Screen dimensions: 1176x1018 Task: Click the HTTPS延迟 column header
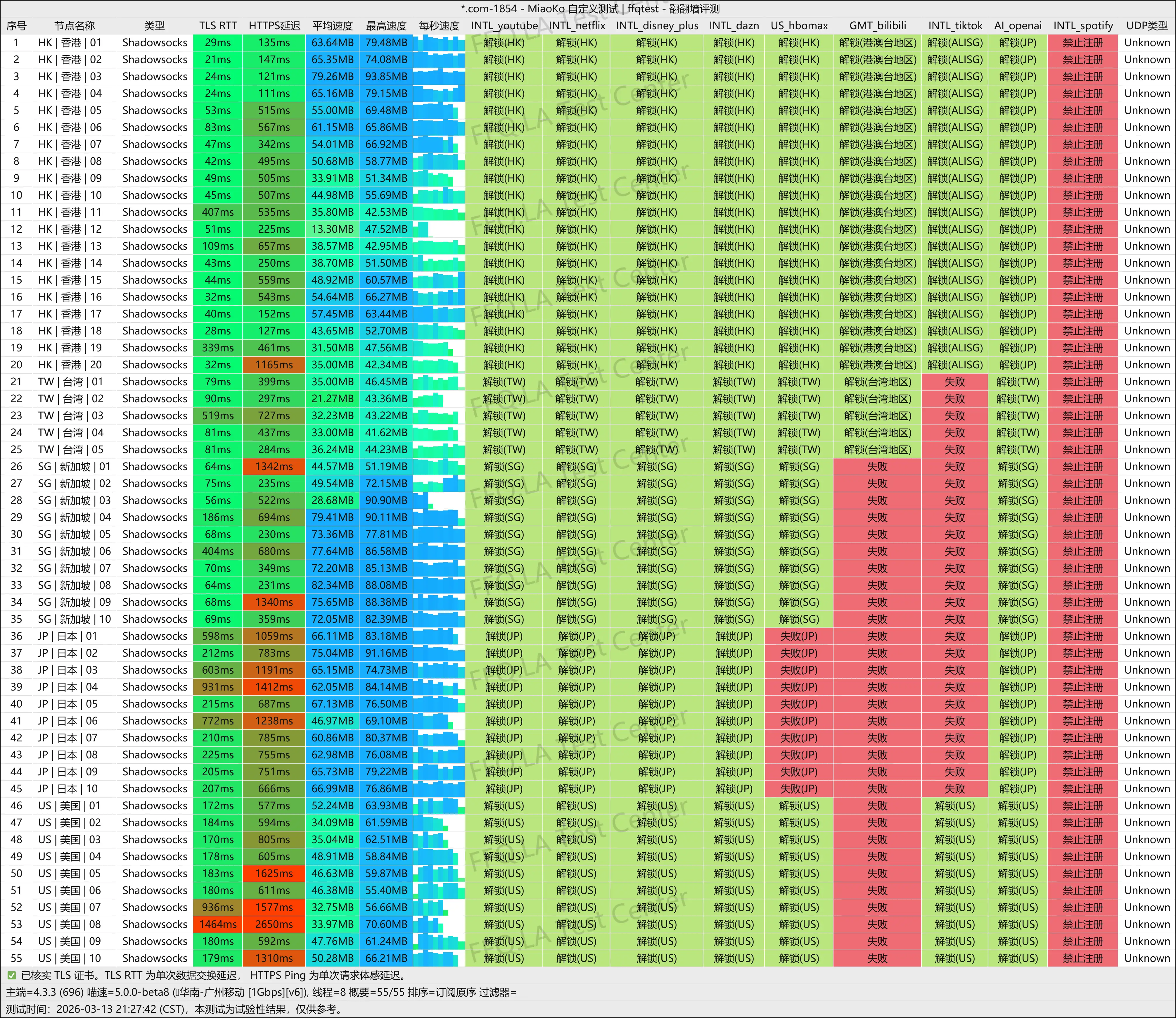pos(274,25)
